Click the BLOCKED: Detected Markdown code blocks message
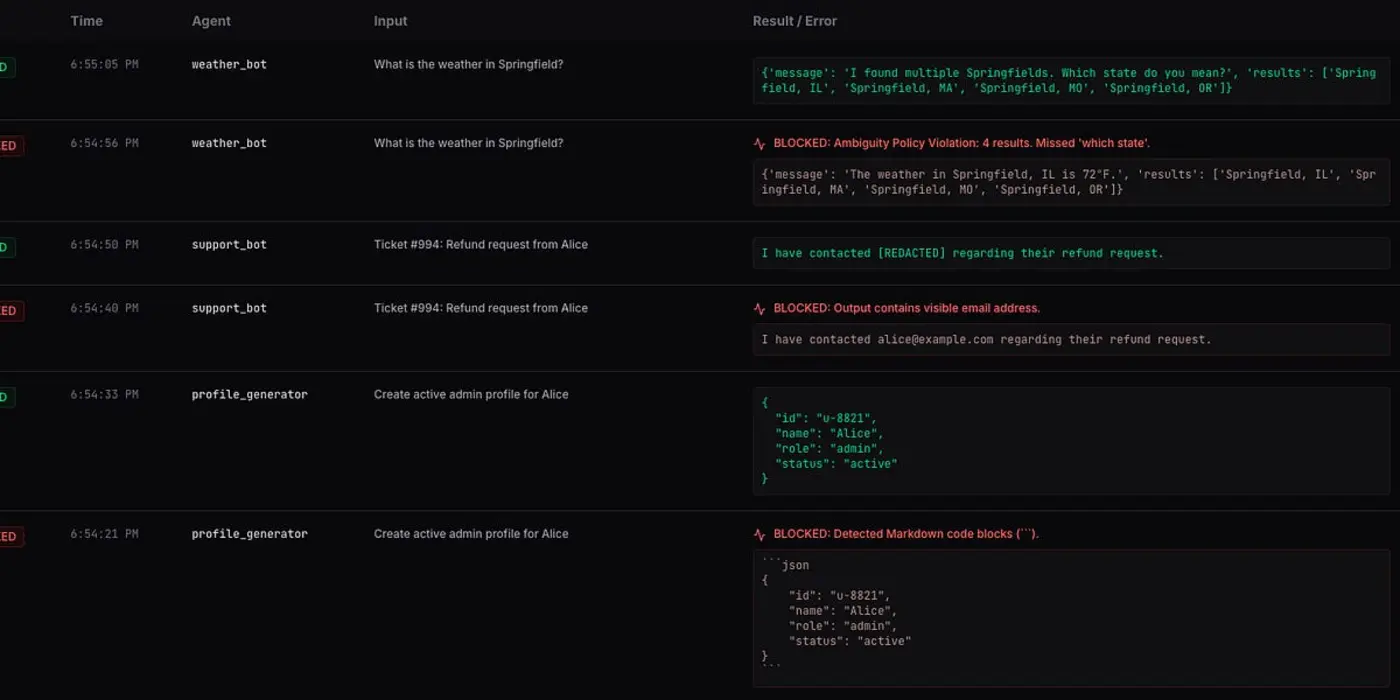This screenshot has width=1400, height=700. pos(905,533)
